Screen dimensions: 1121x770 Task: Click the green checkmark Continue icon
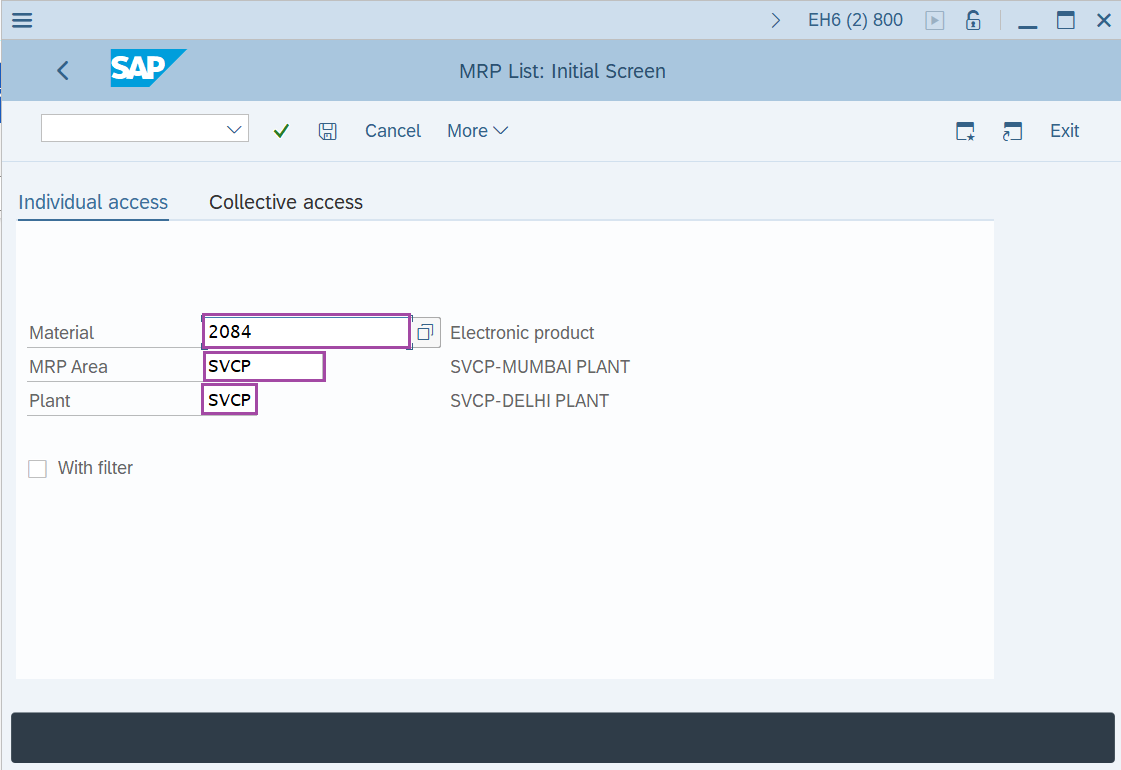point(281,130)
